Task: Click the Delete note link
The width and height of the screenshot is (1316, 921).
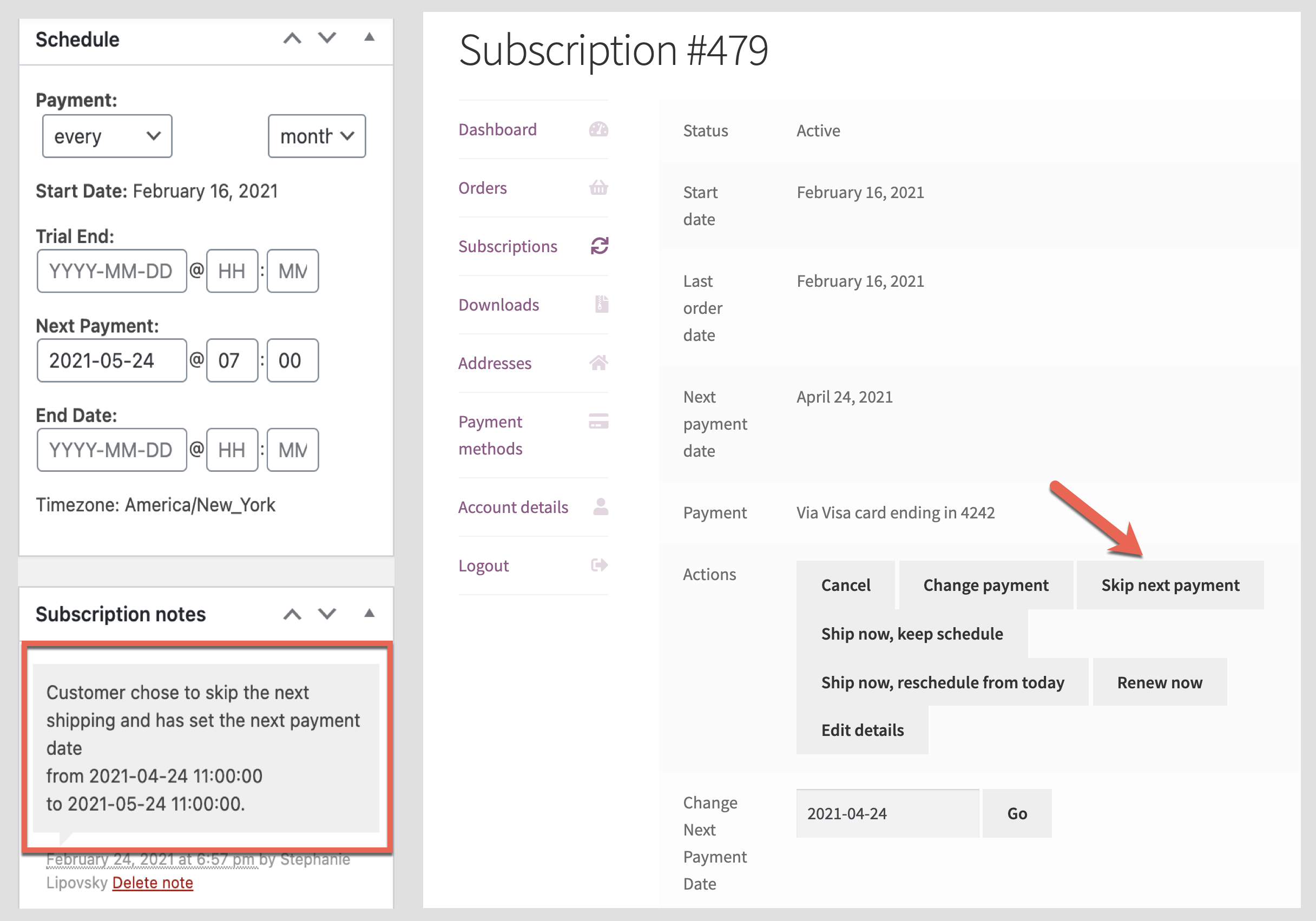Action: 153,883
